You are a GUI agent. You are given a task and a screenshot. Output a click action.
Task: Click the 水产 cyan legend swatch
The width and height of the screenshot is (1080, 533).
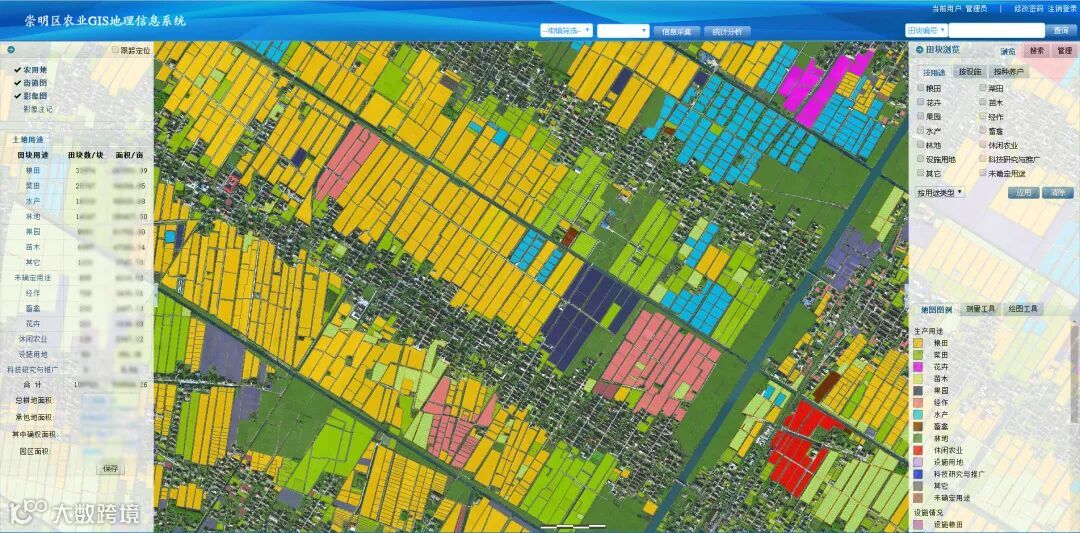(x=918, y=414)
